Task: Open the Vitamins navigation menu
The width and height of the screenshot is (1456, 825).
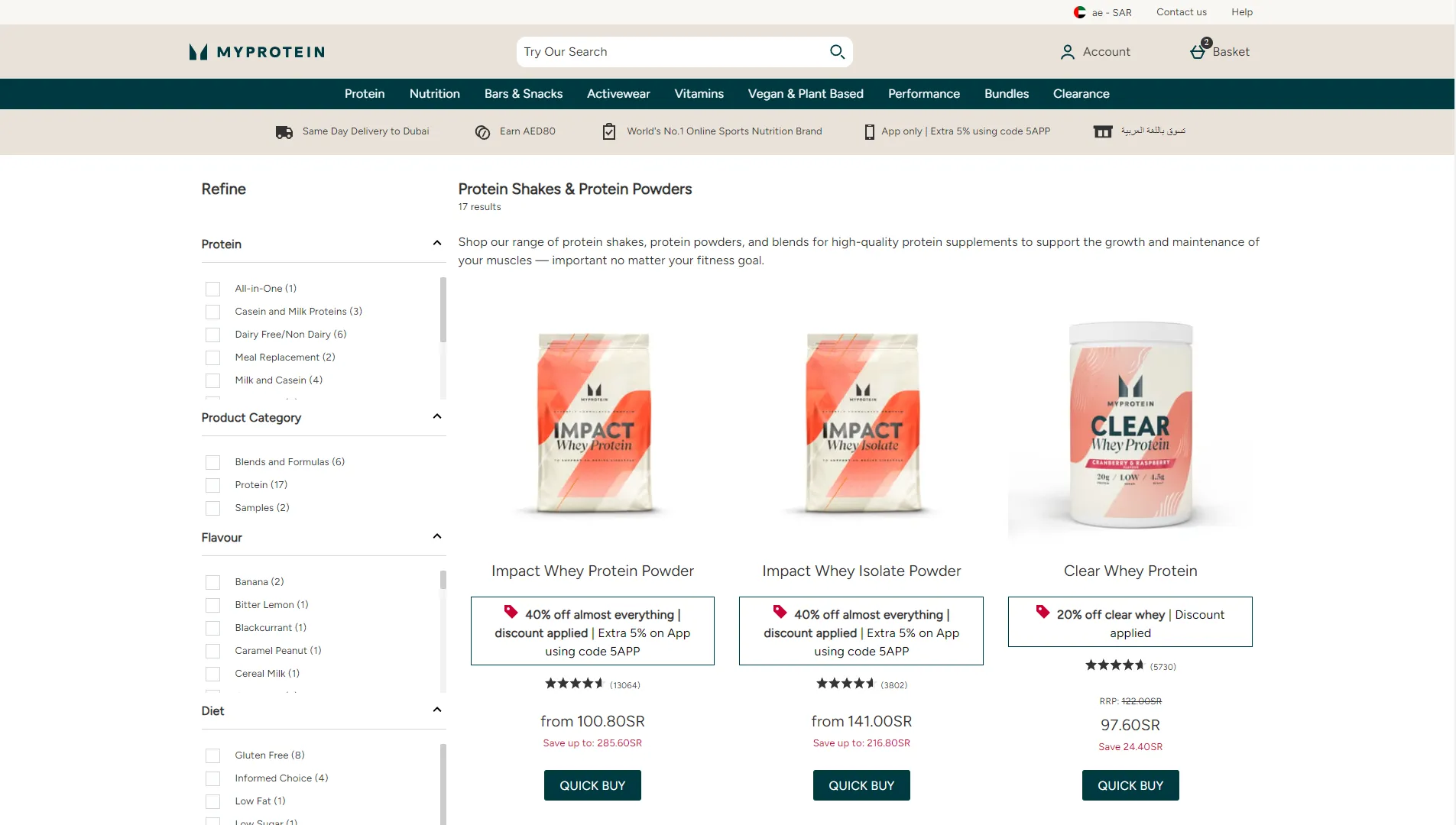Action: pyautogui.click(x=699, y=94)
